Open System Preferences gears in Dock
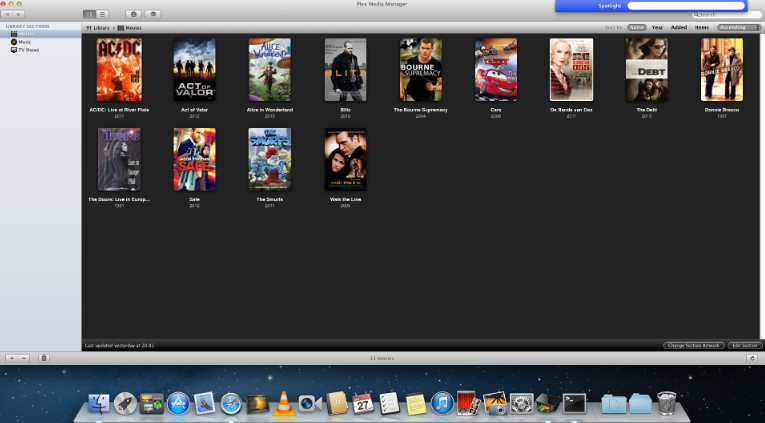The width and height of the screenshot is (765, 423). 522,404
